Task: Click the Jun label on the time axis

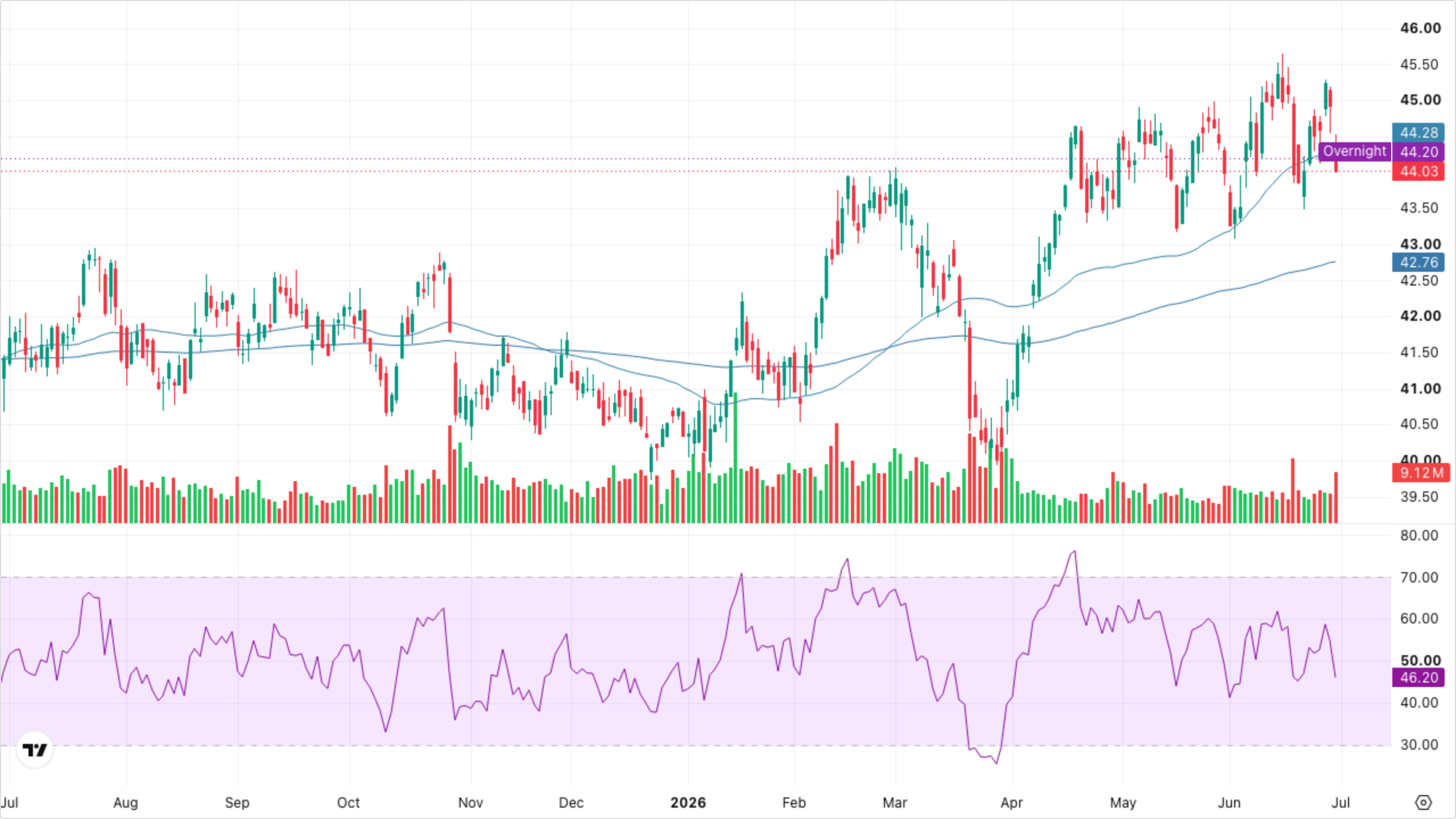Action: click(1229, 803)
